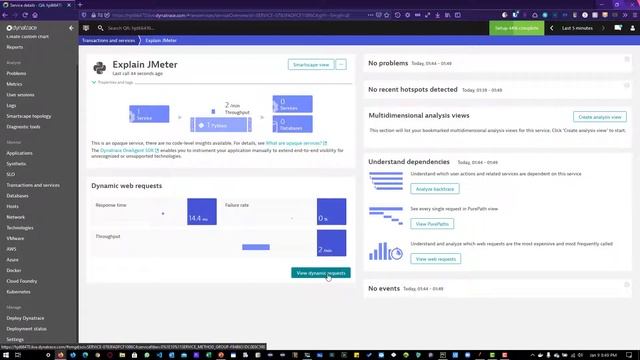Screen dimensions: 640x360
Task: Open Smartscape topology in sidebar
Action: [x=29, y=116]
